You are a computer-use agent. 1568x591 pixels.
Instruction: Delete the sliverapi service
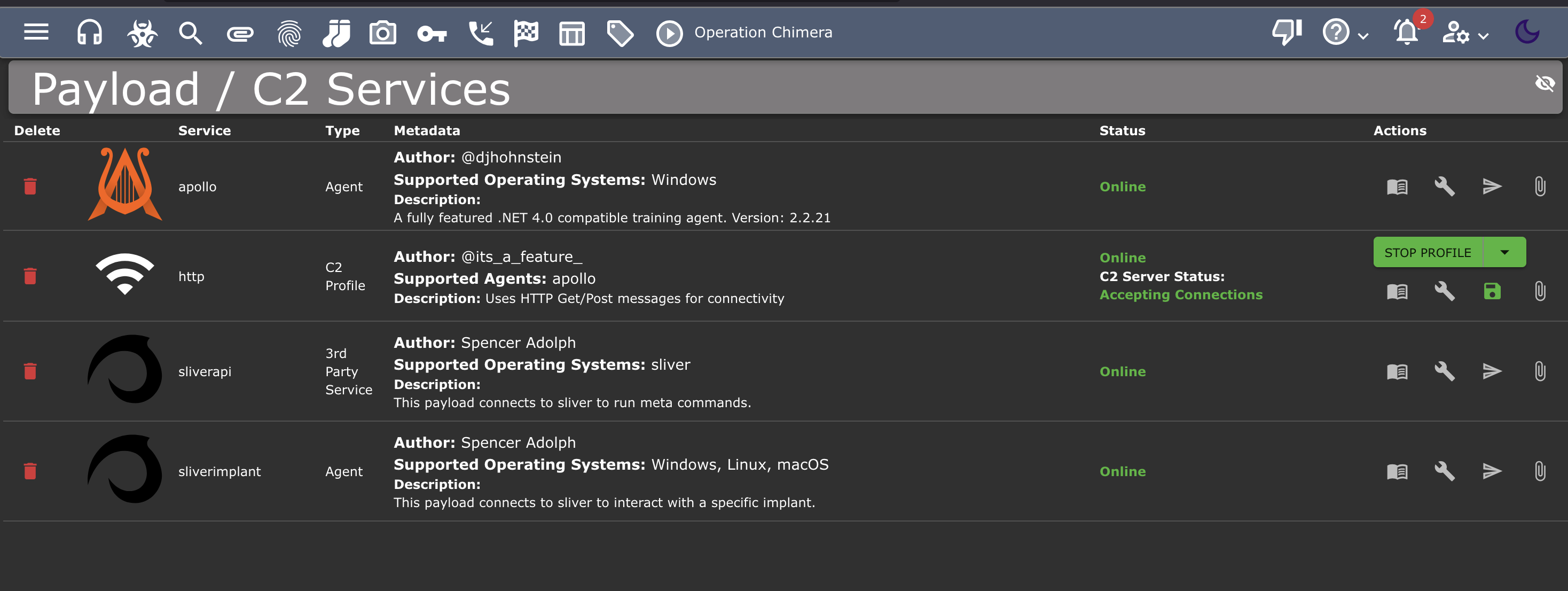tap(30, 371)
